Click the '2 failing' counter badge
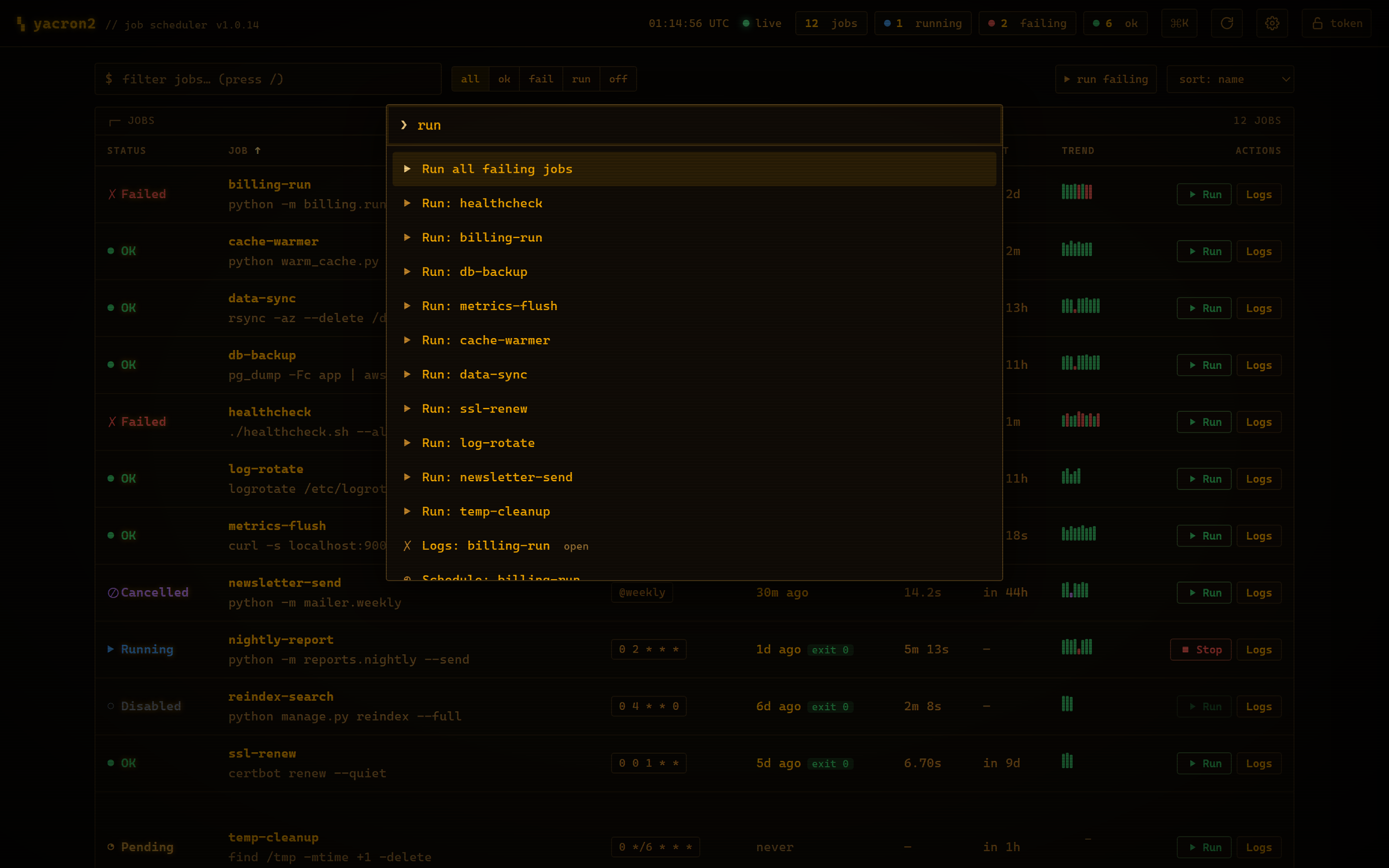 coord(1027,24)
